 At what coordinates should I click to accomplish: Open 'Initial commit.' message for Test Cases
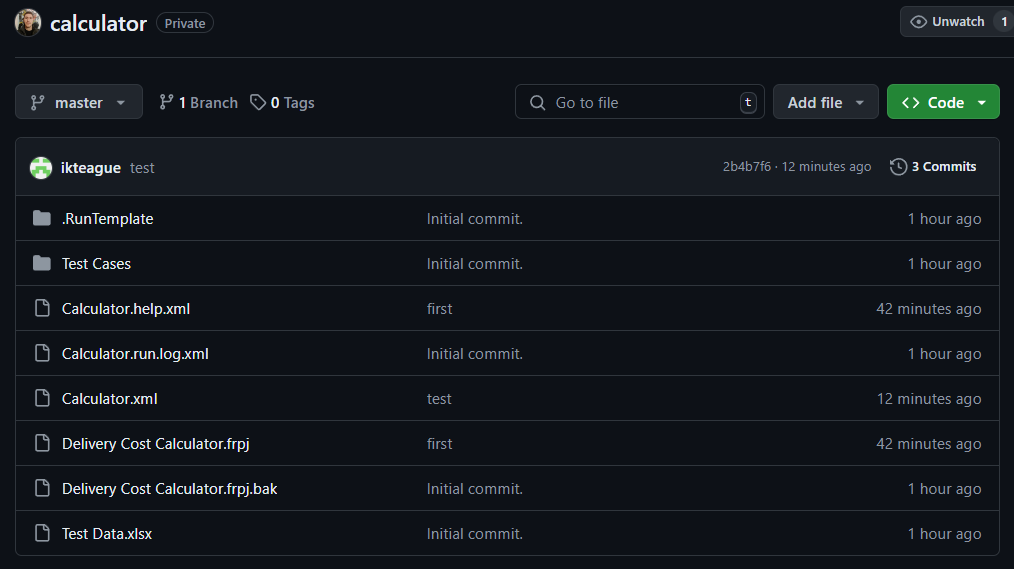click(475, 263)
